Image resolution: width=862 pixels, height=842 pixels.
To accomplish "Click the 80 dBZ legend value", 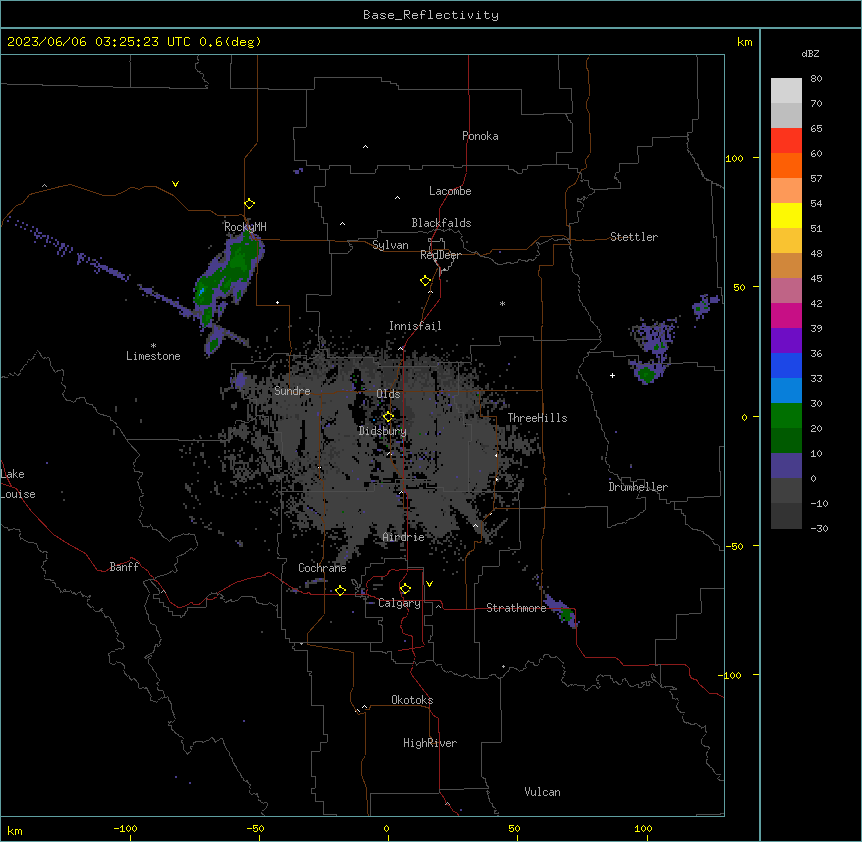I will tap(816, 79).
